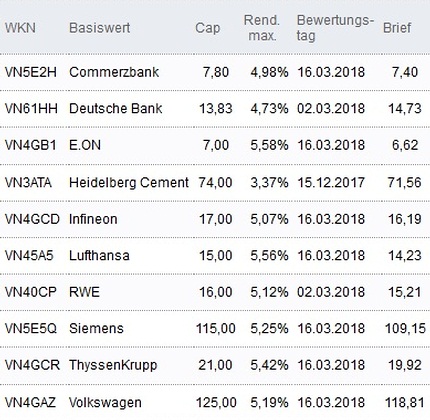
Task: Sort by the Basiswert column header
Action: point(99,28)
